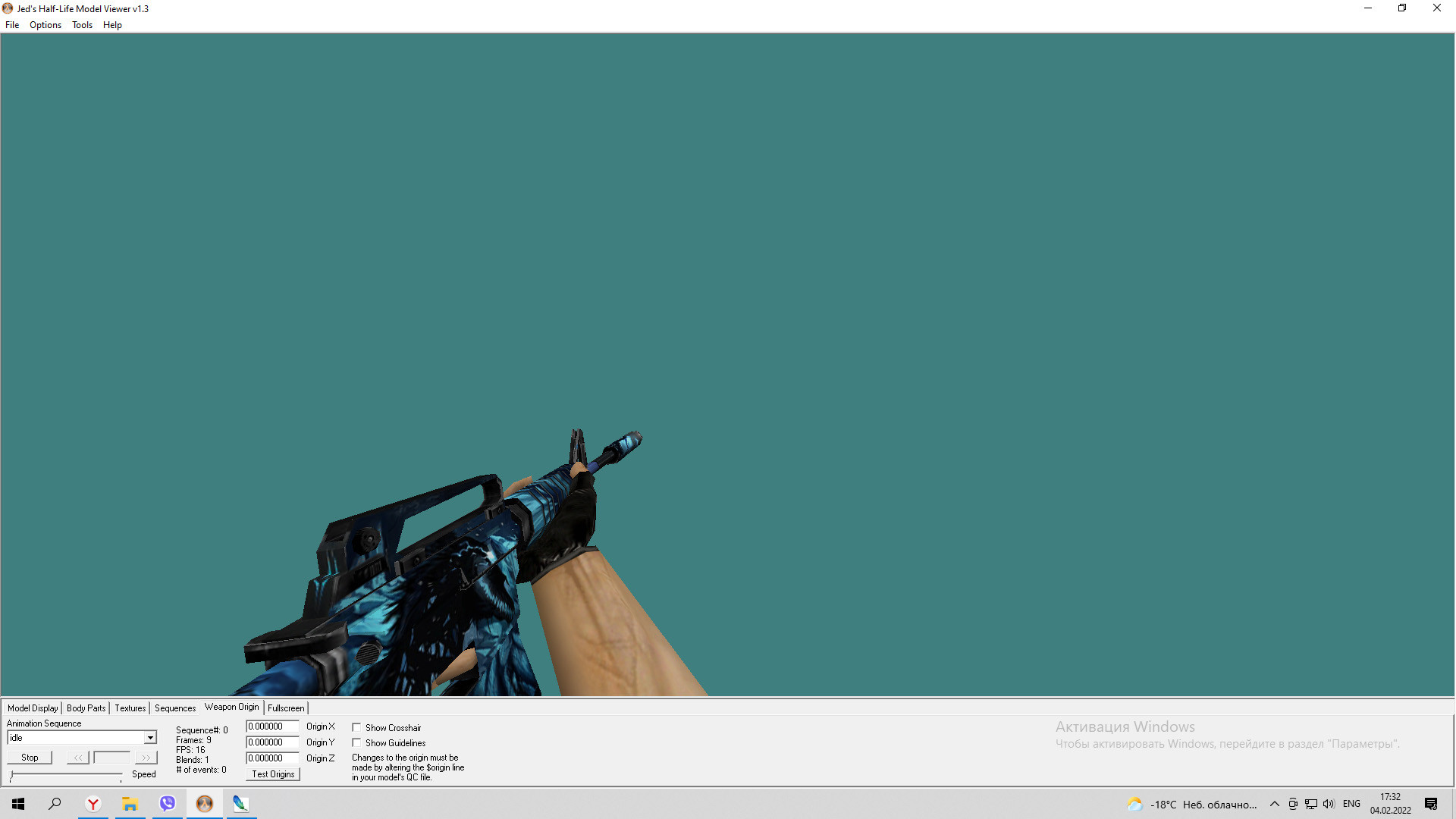Click Half-Life Model Viewer taskbar icon
Viewport: 1456px width, 819px height.
click(205, 804)
